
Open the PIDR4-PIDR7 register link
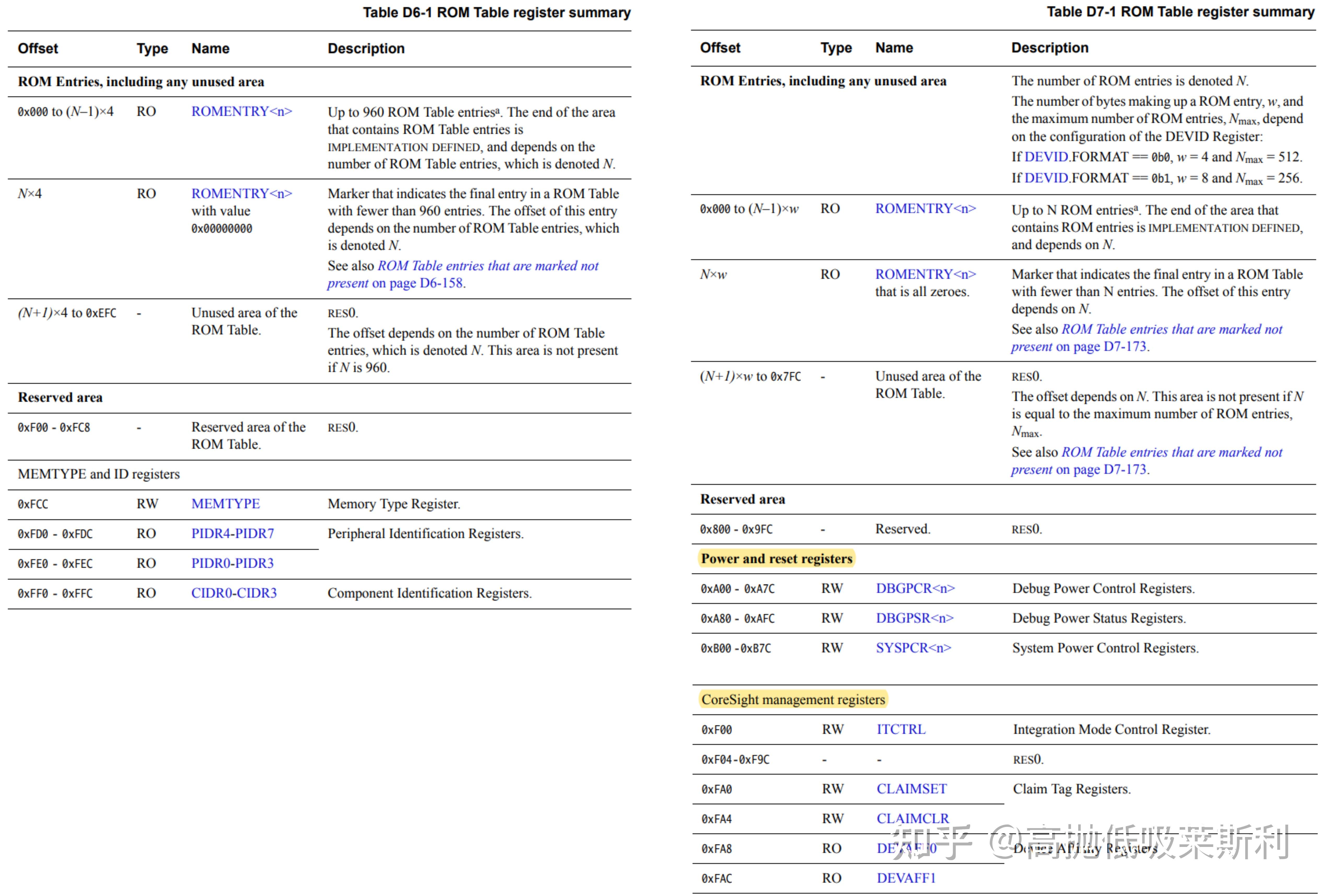233,533
